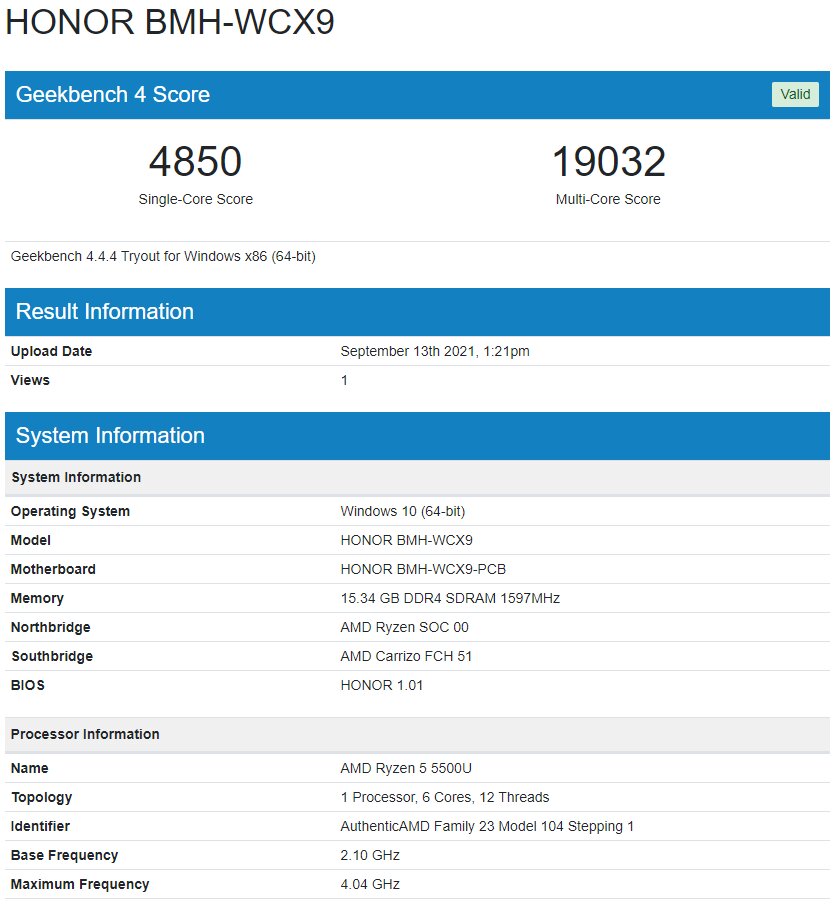Click the Motherboard label
The image size is (838, 904).
coord(53,569)
